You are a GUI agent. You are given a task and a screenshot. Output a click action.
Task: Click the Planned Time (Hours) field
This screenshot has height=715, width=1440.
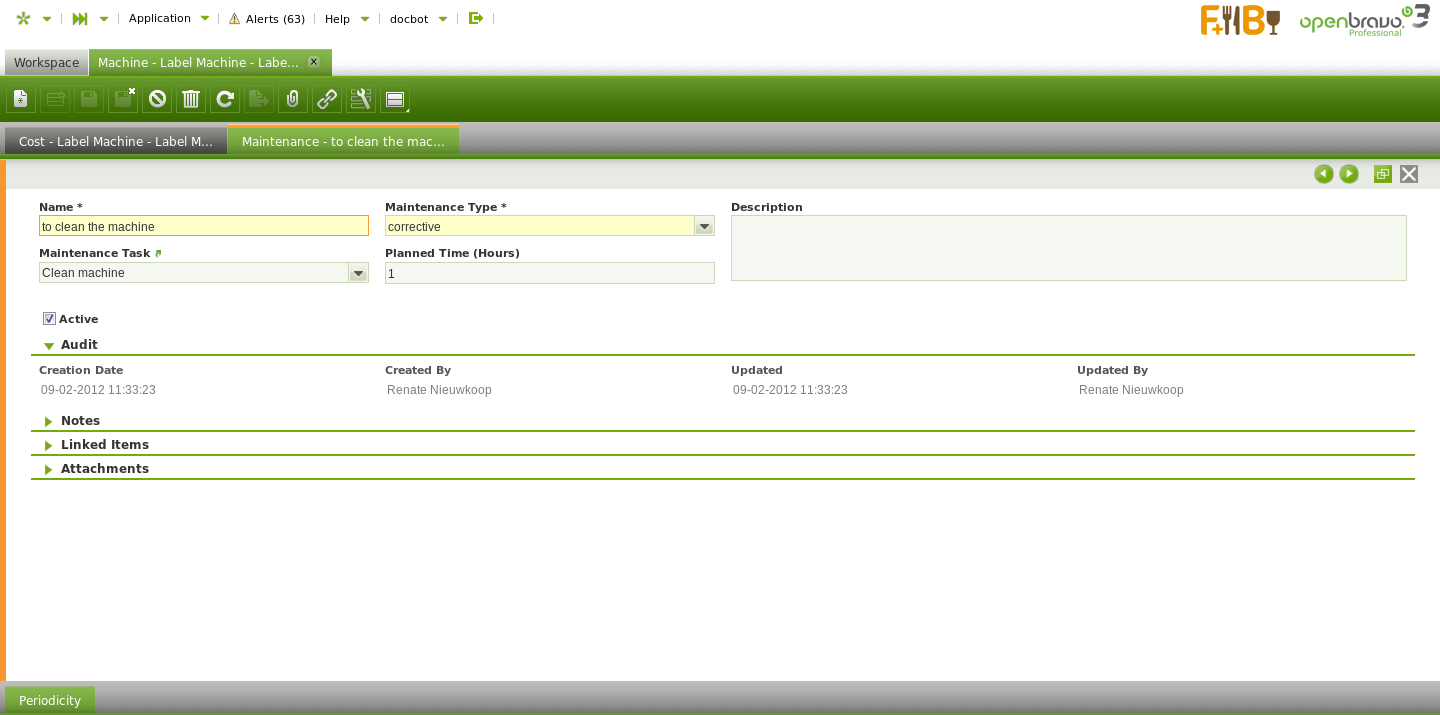(x=549, y=273)
